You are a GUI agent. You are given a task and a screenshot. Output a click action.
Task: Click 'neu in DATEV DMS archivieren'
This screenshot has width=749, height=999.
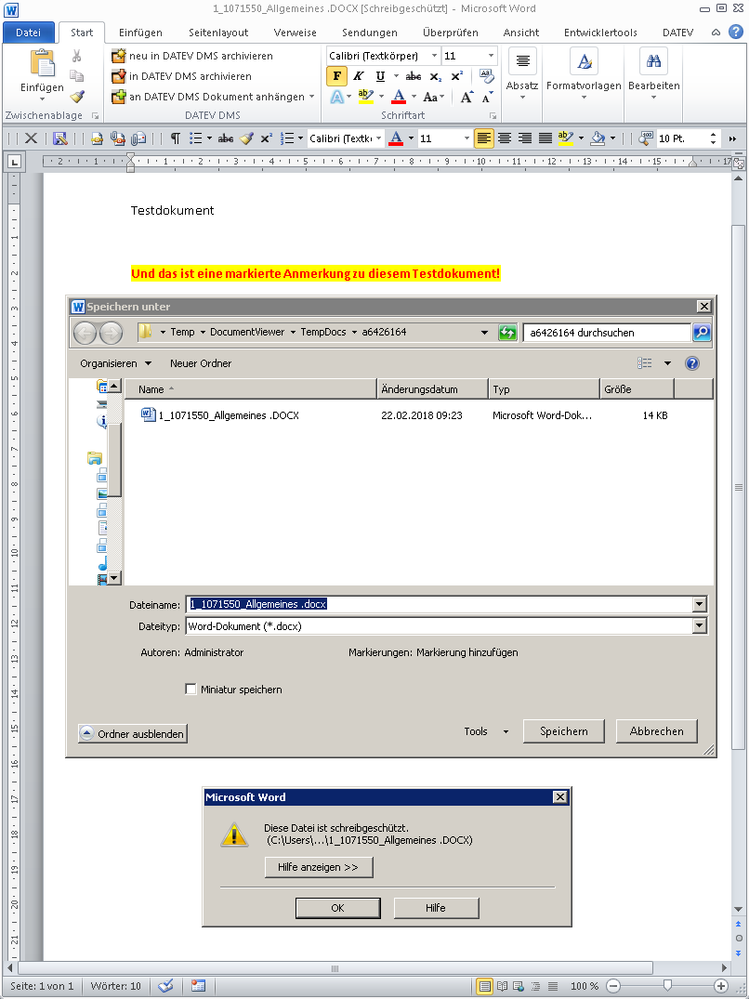(x=192, y=56)
